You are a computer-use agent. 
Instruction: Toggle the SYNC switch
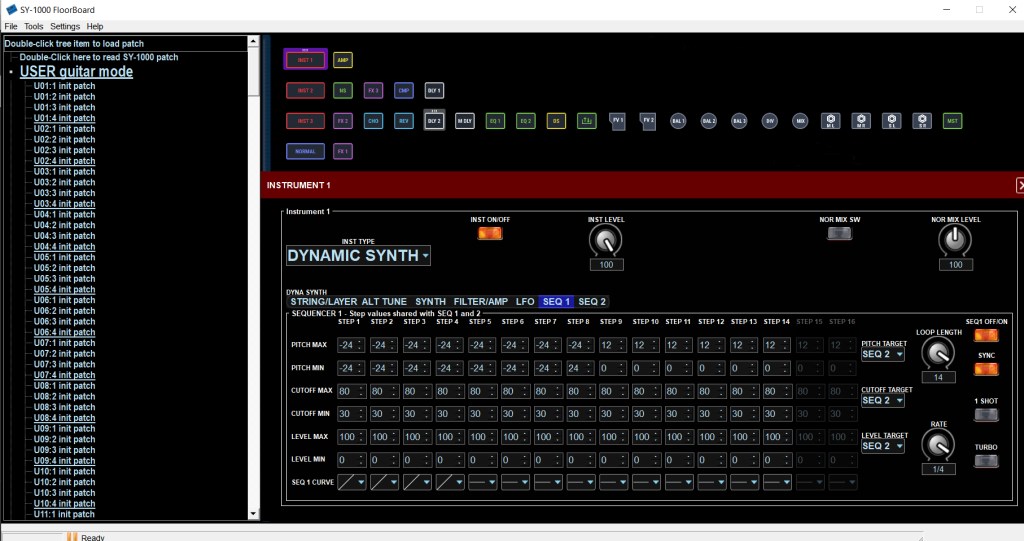986,369
